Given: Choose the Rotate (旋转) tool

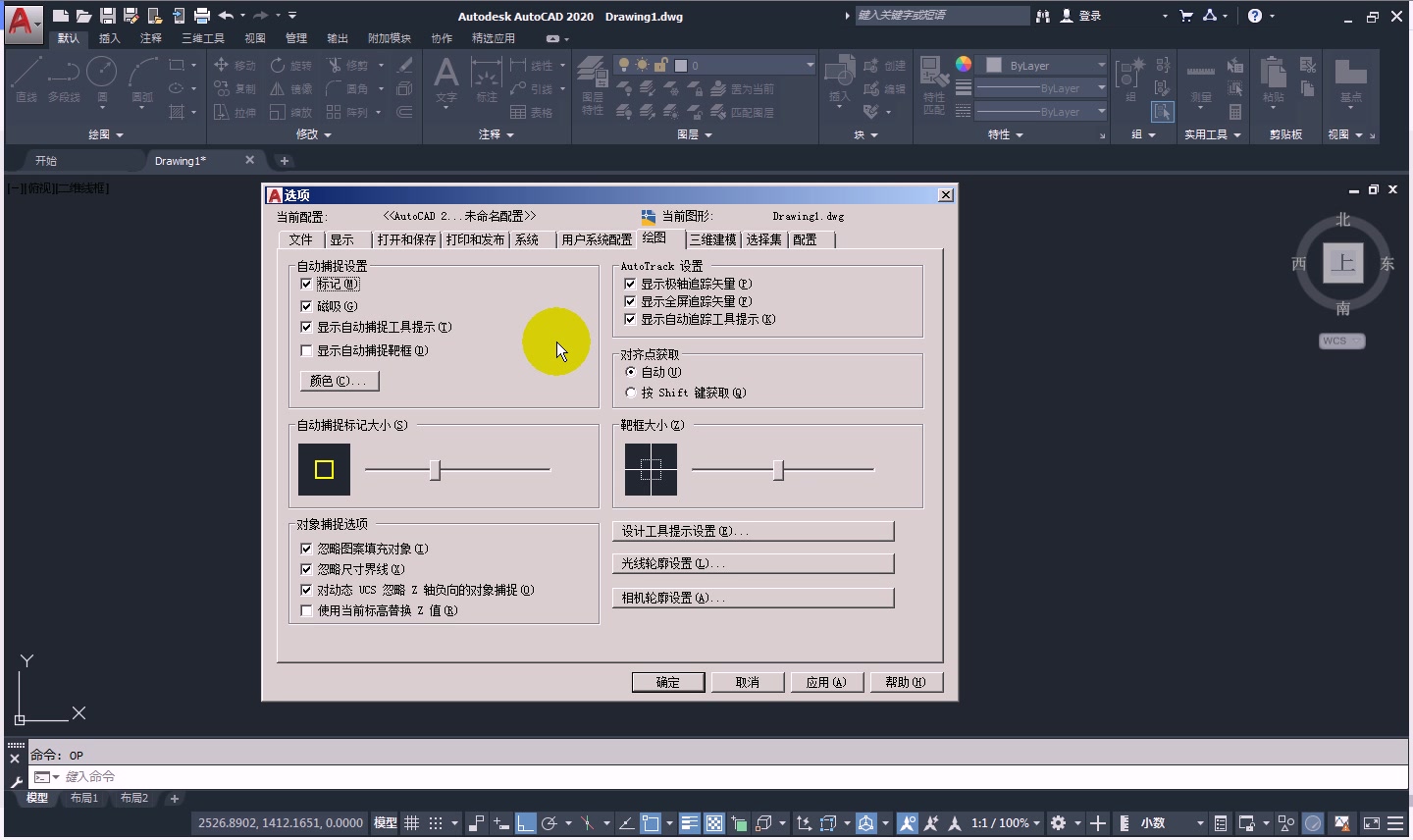Looking at the screenshot, I should click(x=290, y=65).
